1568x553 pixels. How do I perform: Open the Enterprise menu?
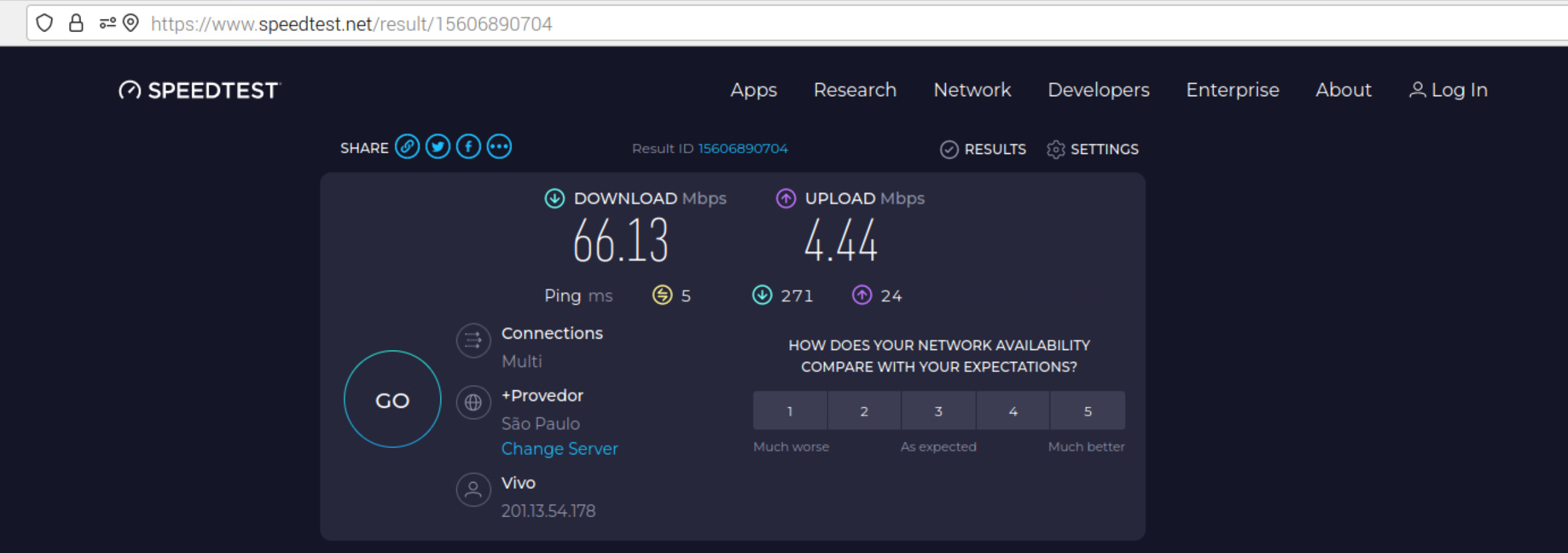point(1232,90)
